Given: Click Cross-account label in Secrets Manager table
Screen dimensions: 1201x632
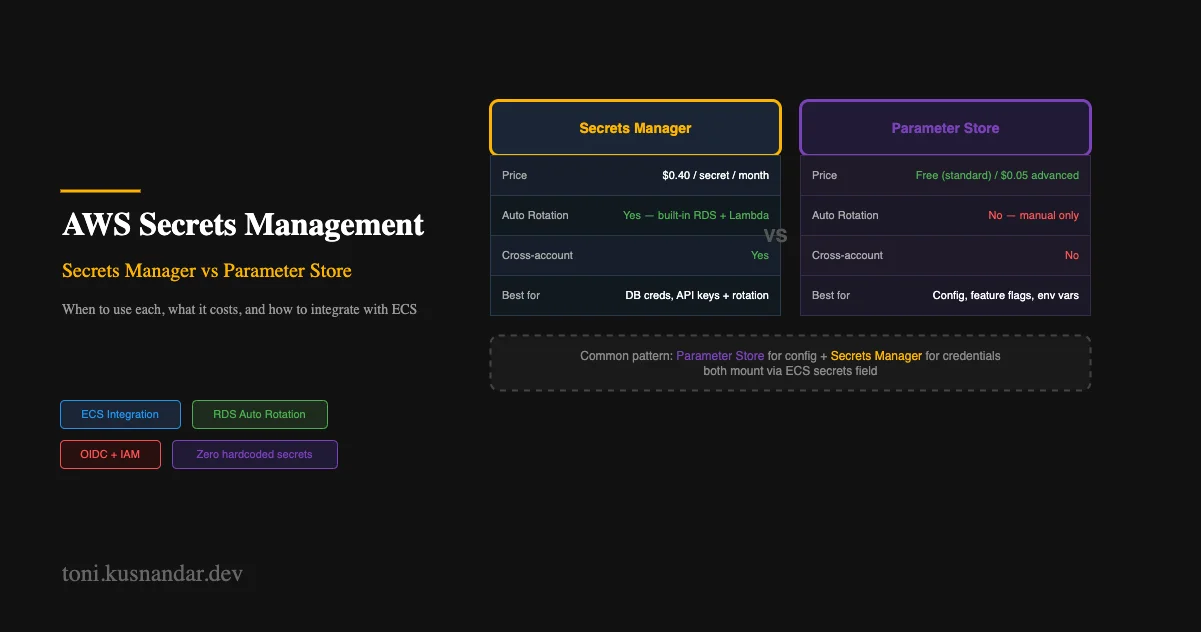Looking at the screenshot, I should tap(537, 255).
